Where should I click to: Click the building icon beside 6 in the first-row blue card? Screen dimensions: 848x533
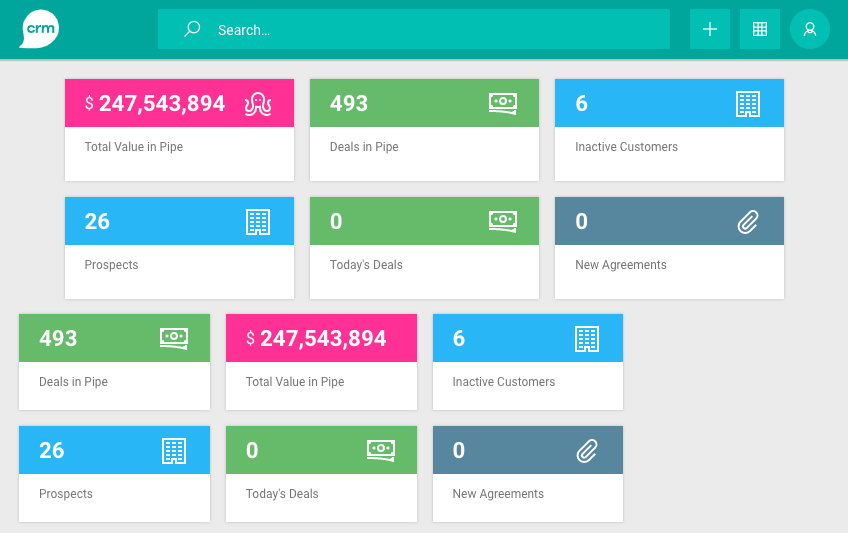(x=748, y=104)
